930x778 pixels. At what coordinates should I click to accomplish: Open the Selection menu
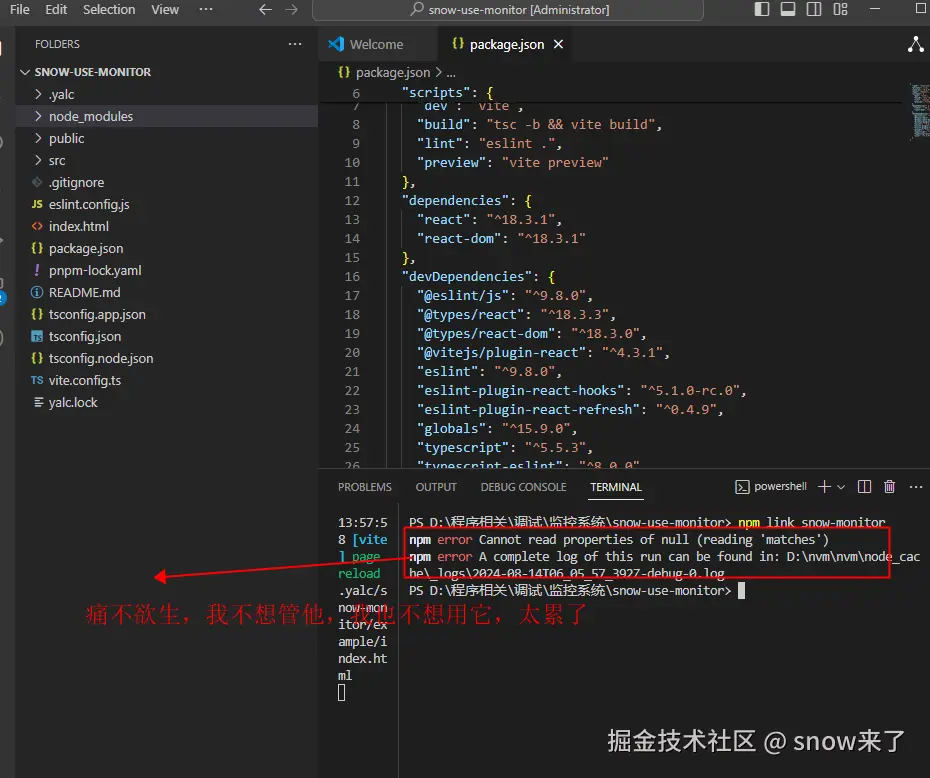click(109, 9)
